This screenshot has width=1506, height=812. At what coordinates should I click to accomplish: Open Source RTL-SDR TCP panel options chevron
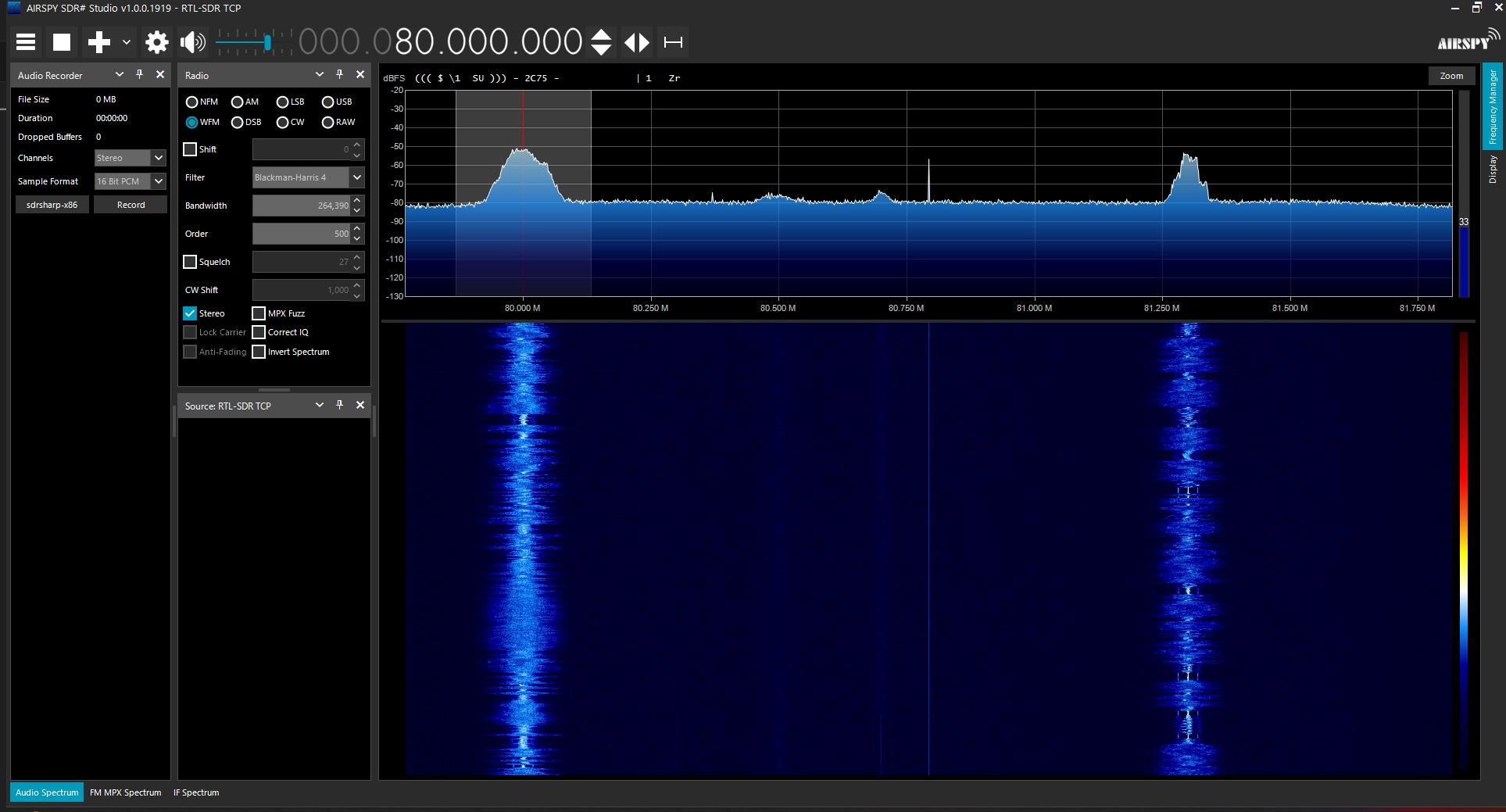[319, 405]
